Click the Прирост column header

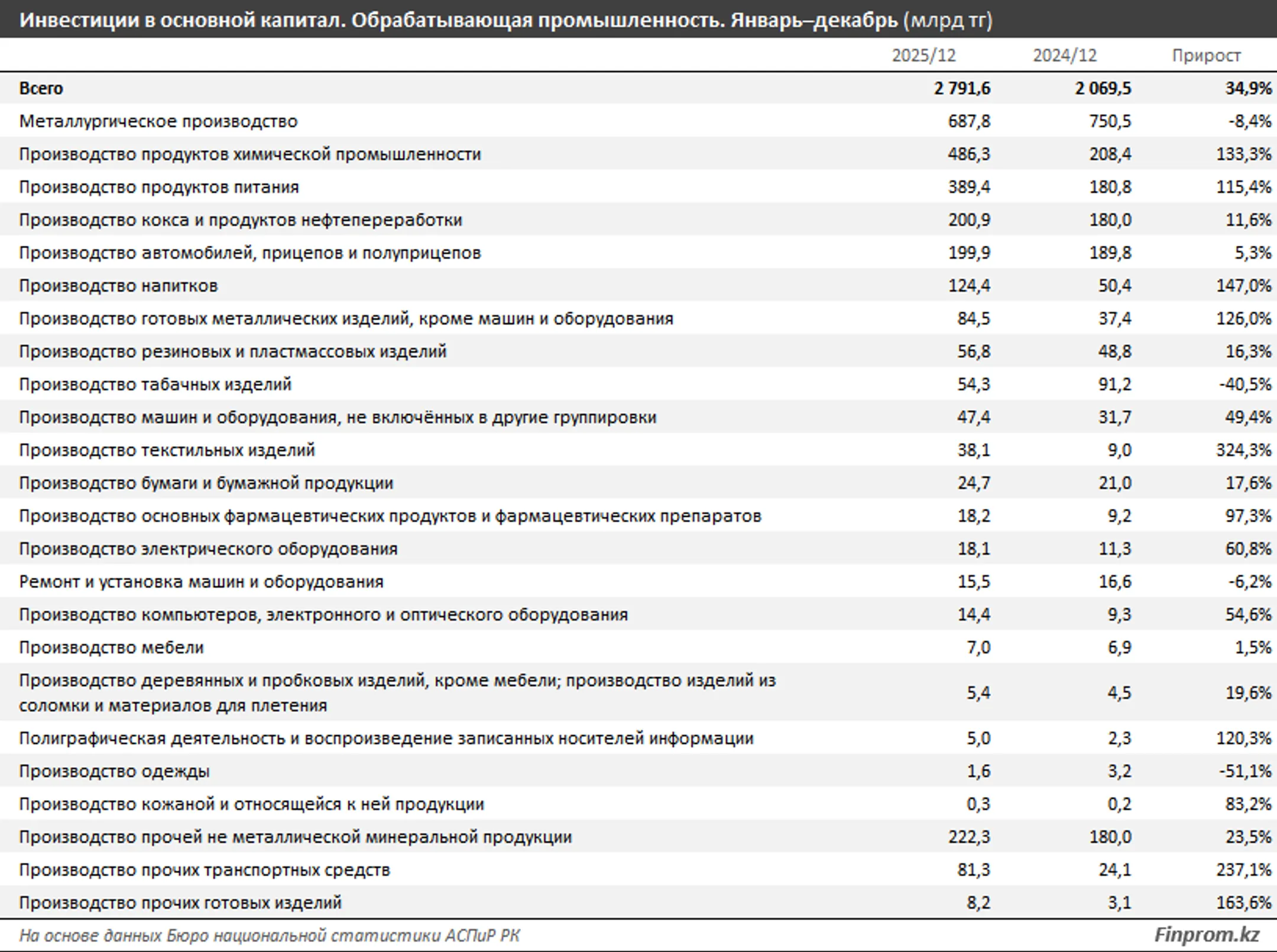tap(1206, 56)
